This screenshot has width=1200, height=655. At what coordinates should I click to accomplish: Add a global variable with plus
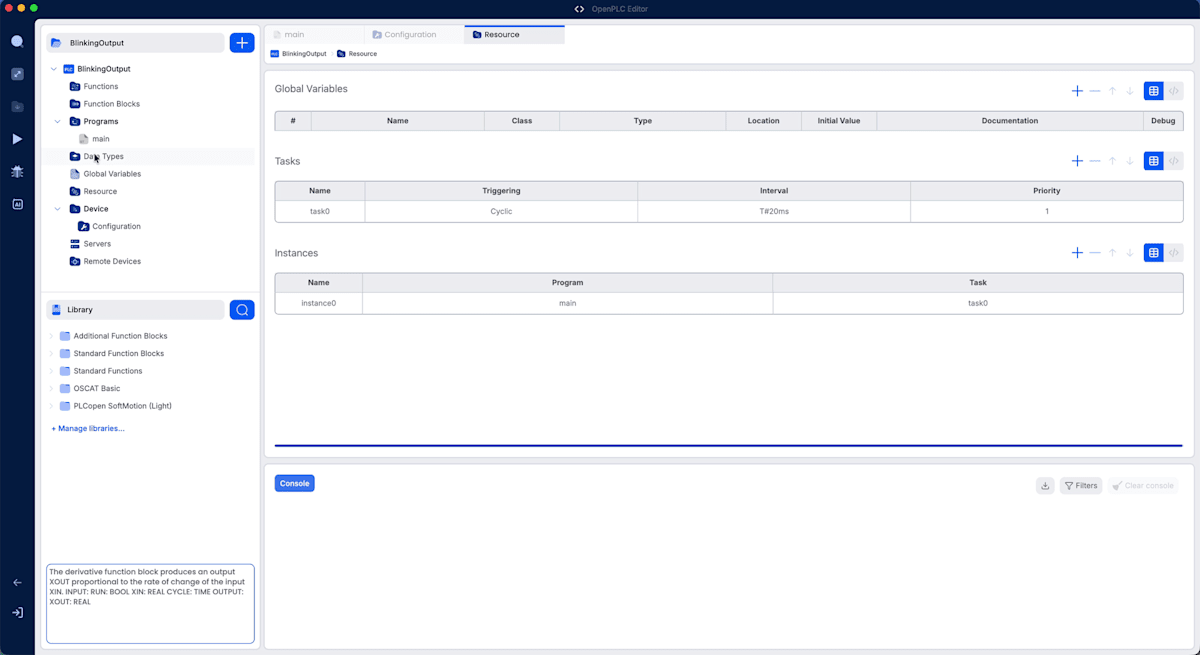pos(1077,91)
